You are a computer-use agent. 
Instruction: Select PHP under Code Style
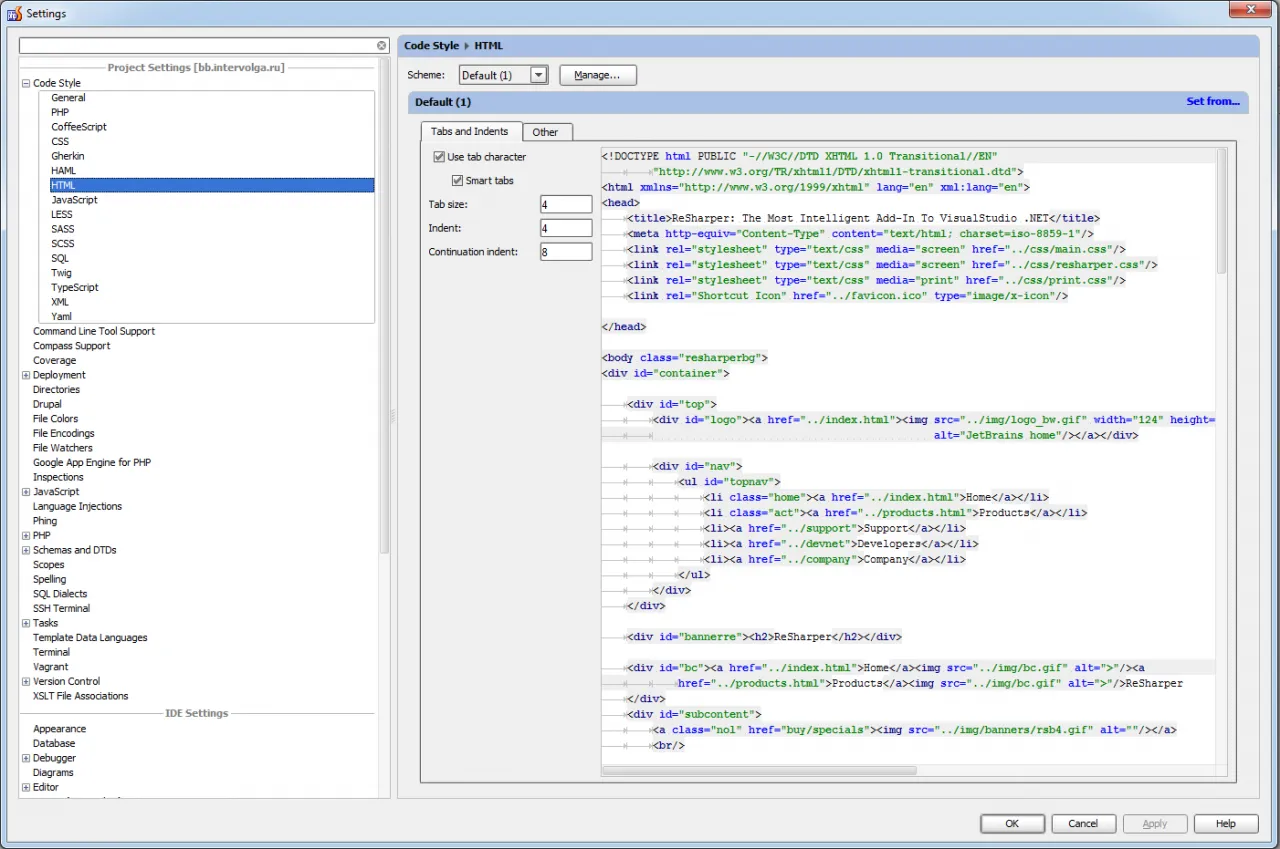(x=60, y=113)
